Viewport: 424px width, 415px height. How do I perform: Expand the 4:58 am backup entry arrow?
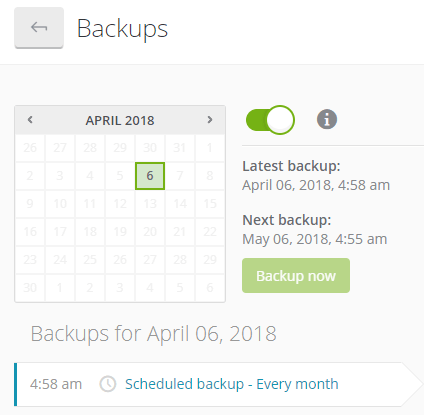pos(412,384)
